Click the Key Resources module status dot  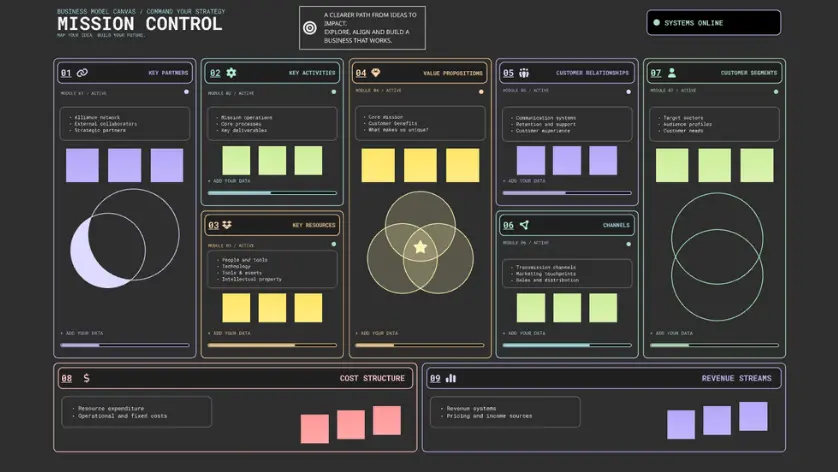coord(333,244)
